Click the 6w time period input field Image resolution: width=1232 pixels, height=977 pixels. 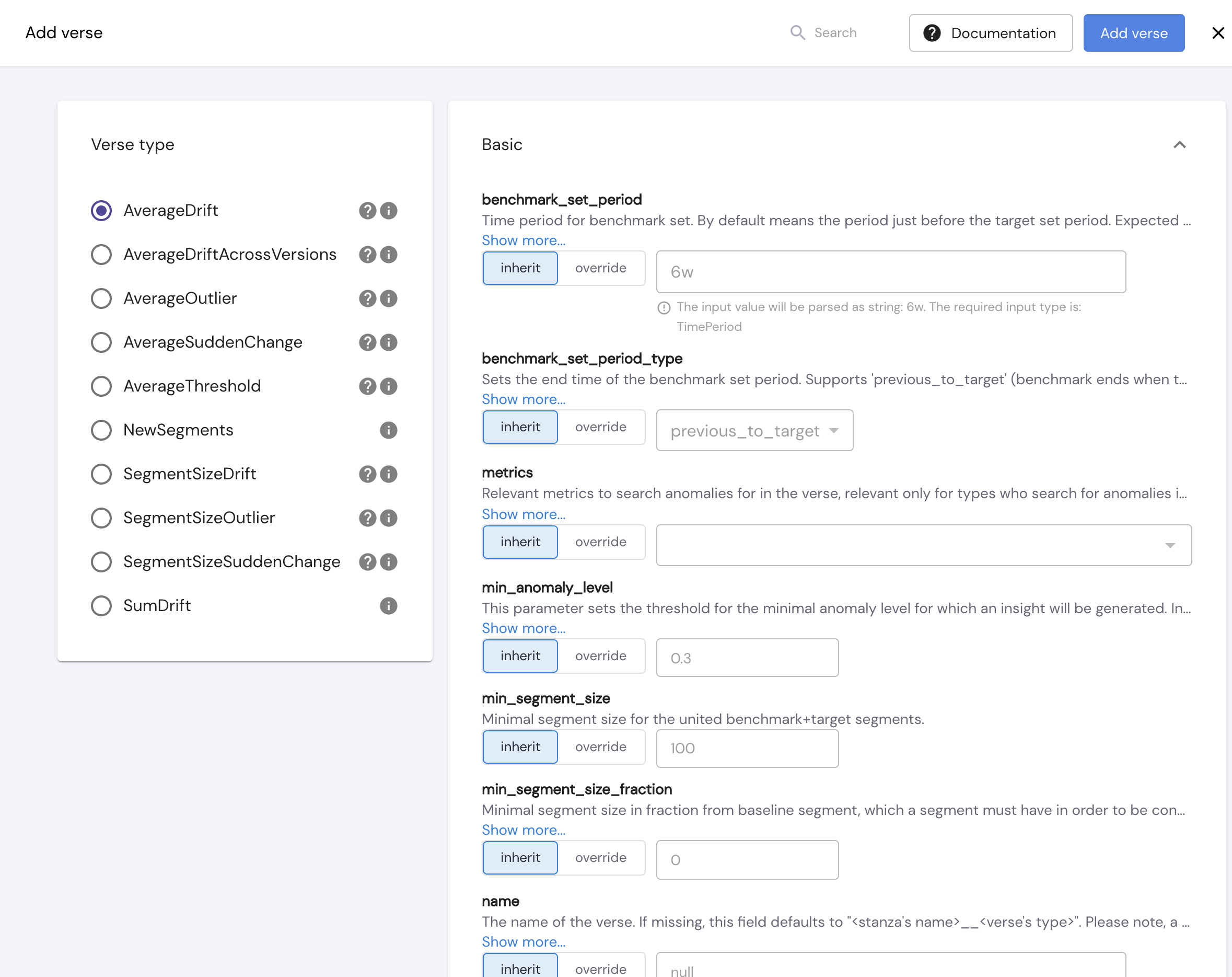point(891,271)
